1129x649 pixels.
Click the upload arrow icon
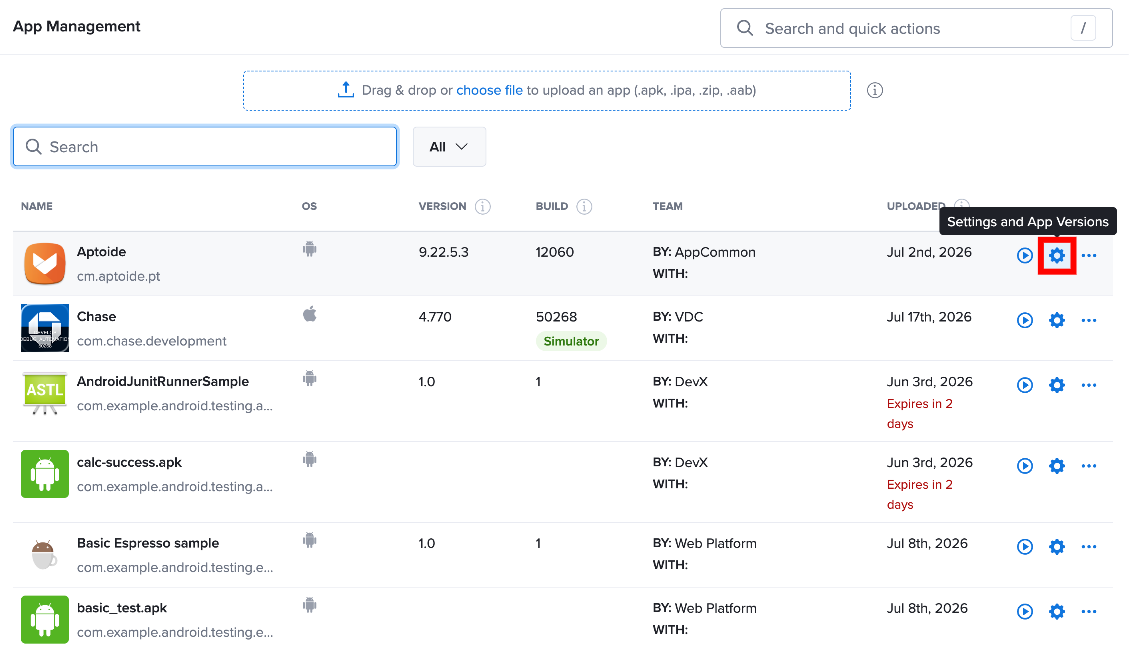[346, 90]
